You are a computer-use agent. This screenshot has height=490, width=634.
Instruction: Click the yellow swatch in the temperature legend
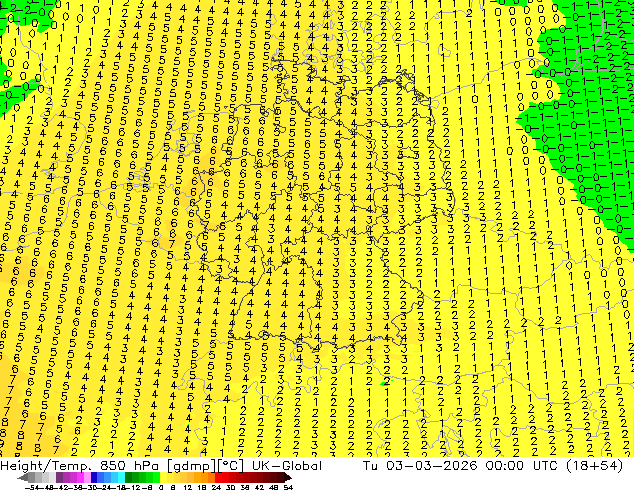pos(163,477)
